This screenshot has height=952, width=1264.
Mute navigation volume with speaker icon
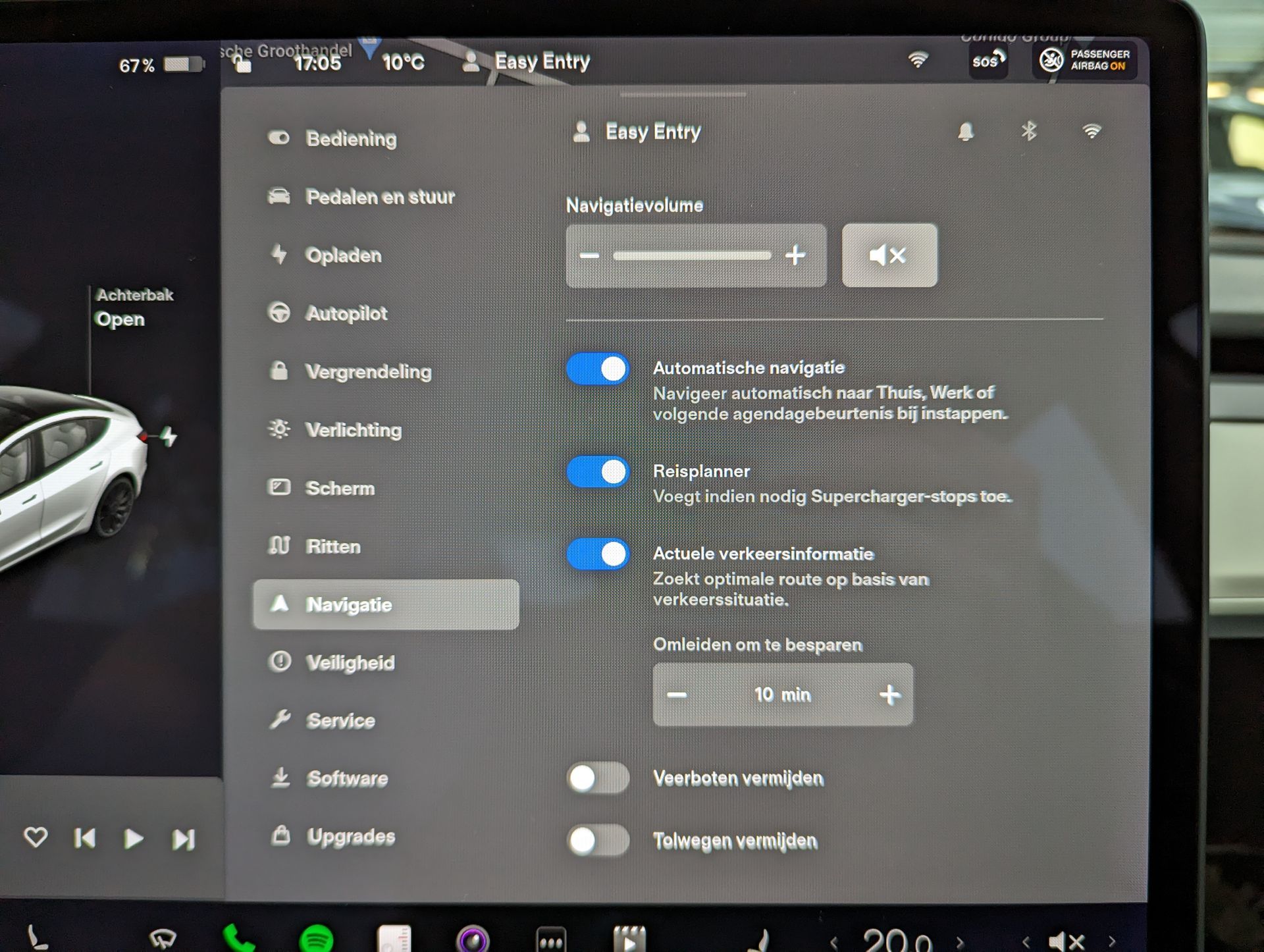click(x=889, y=255)
